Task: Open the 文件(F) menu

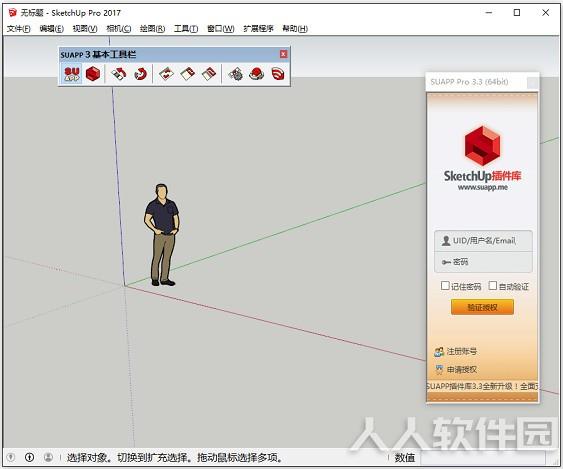Action: click(19, 29)
